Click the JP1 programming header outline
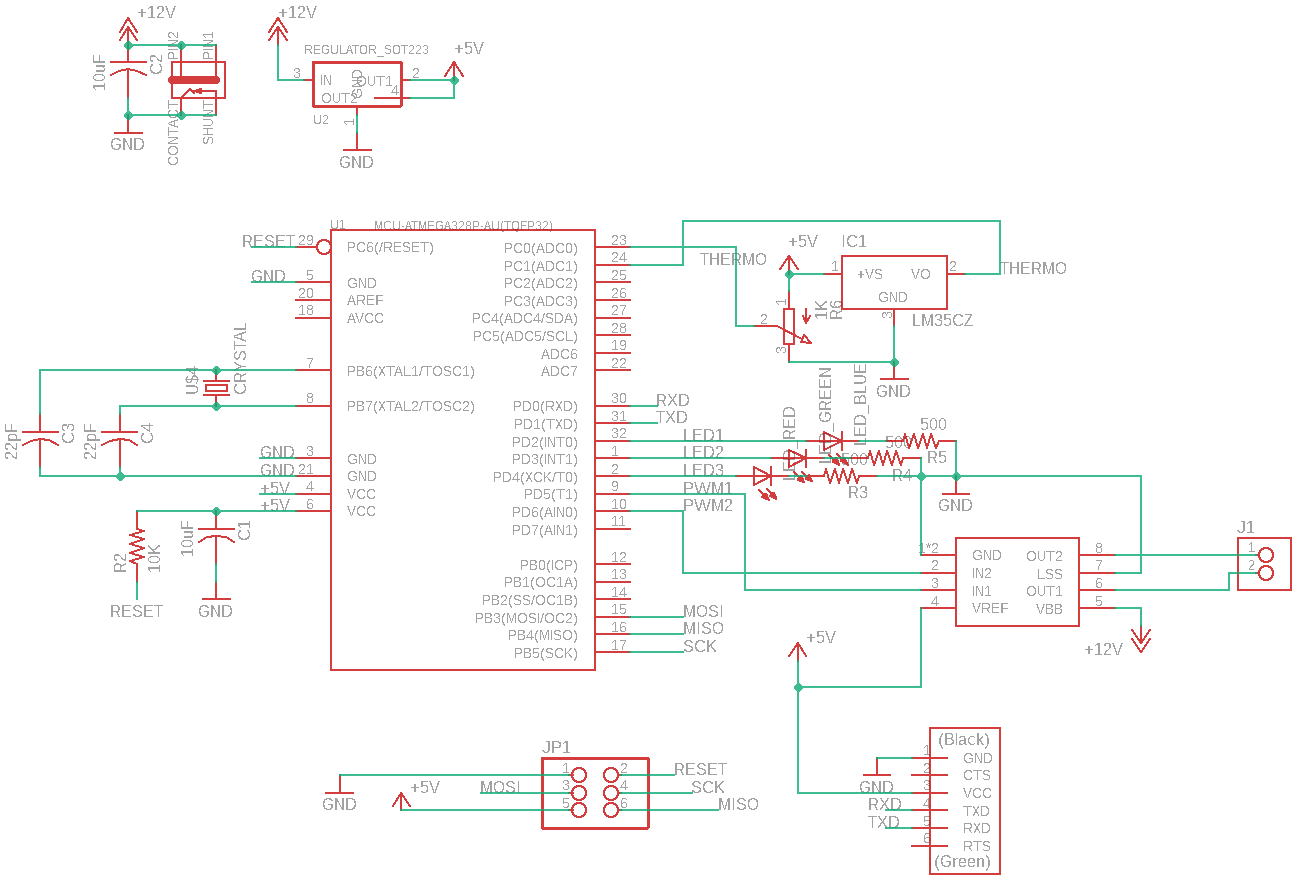The image size is (1293, 877). click(596, 793)
